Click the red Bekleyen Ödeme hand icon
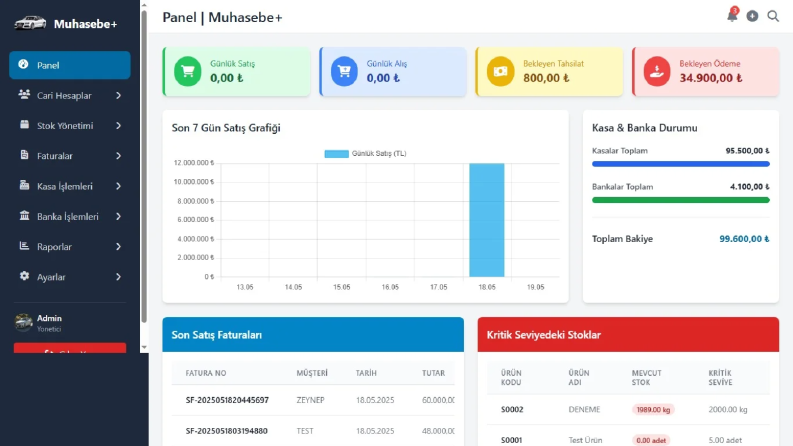 point(657,72)
